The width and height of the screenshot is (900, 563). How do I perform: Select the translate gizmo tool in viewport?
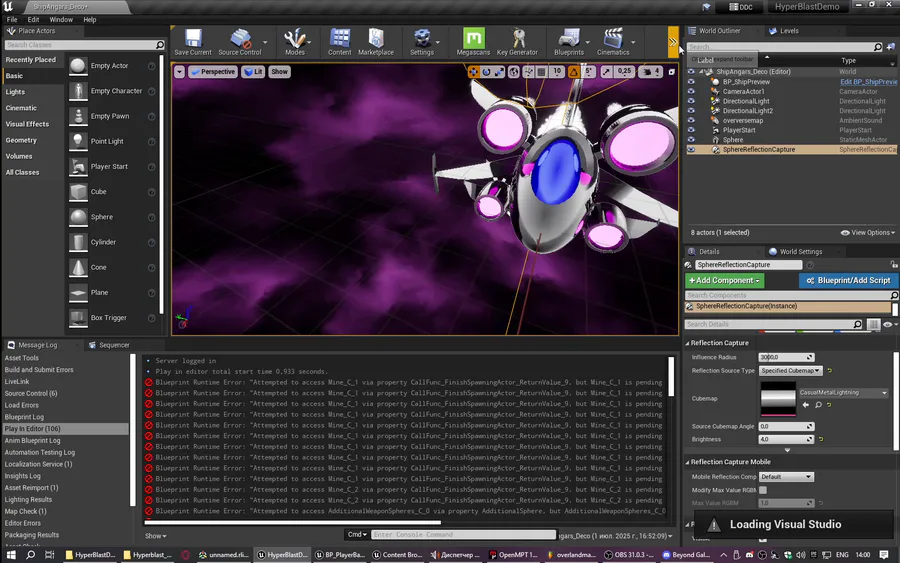[x=474, y=72]
